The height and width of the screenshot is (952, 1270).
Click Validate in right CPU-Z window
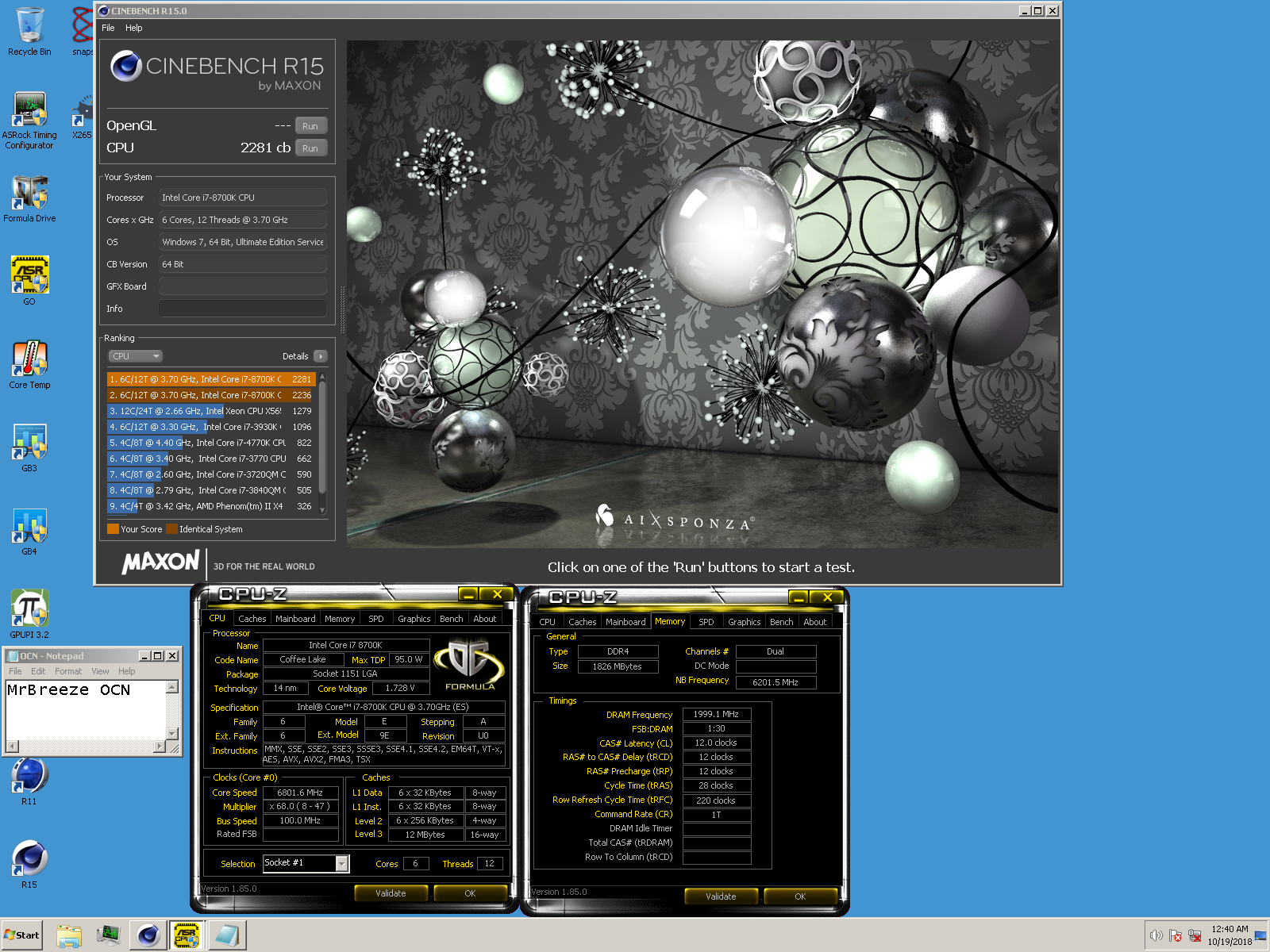(x=721, y=896)
